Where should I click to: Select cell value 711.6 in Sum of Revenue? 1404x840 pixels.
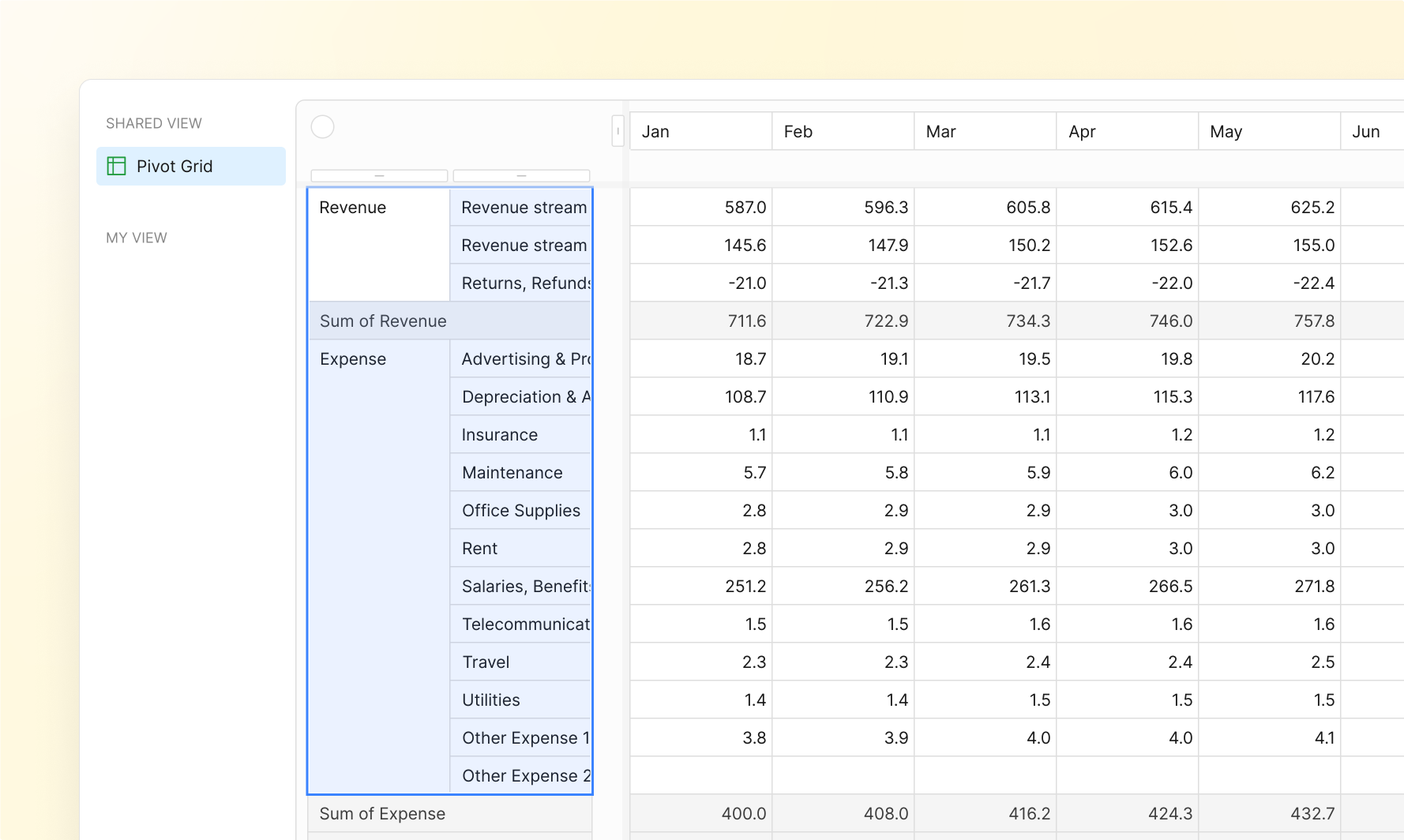700,321
